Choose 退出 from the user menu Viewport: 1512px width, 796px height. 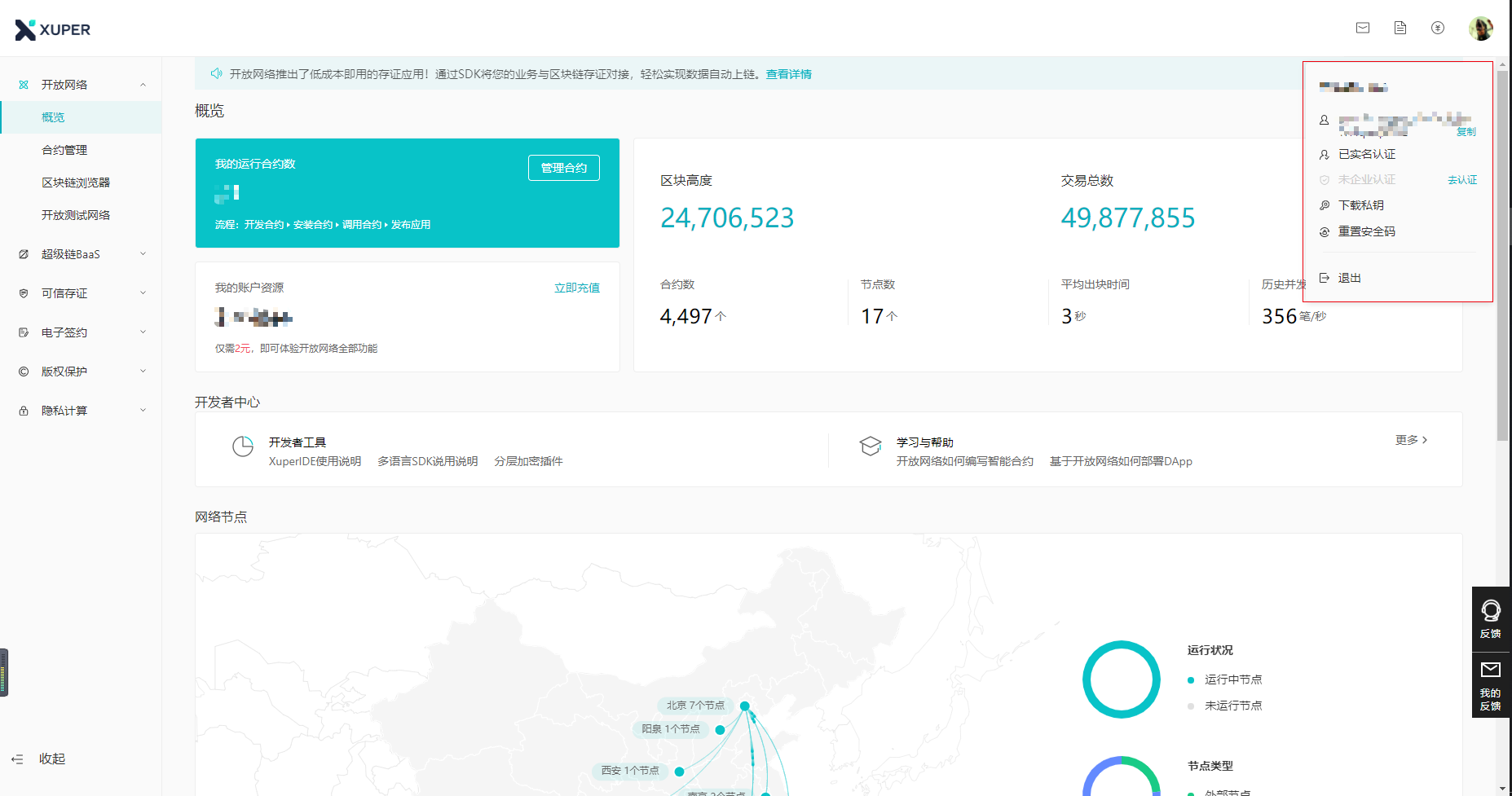pyautogui.click(x=1349, y=278)
